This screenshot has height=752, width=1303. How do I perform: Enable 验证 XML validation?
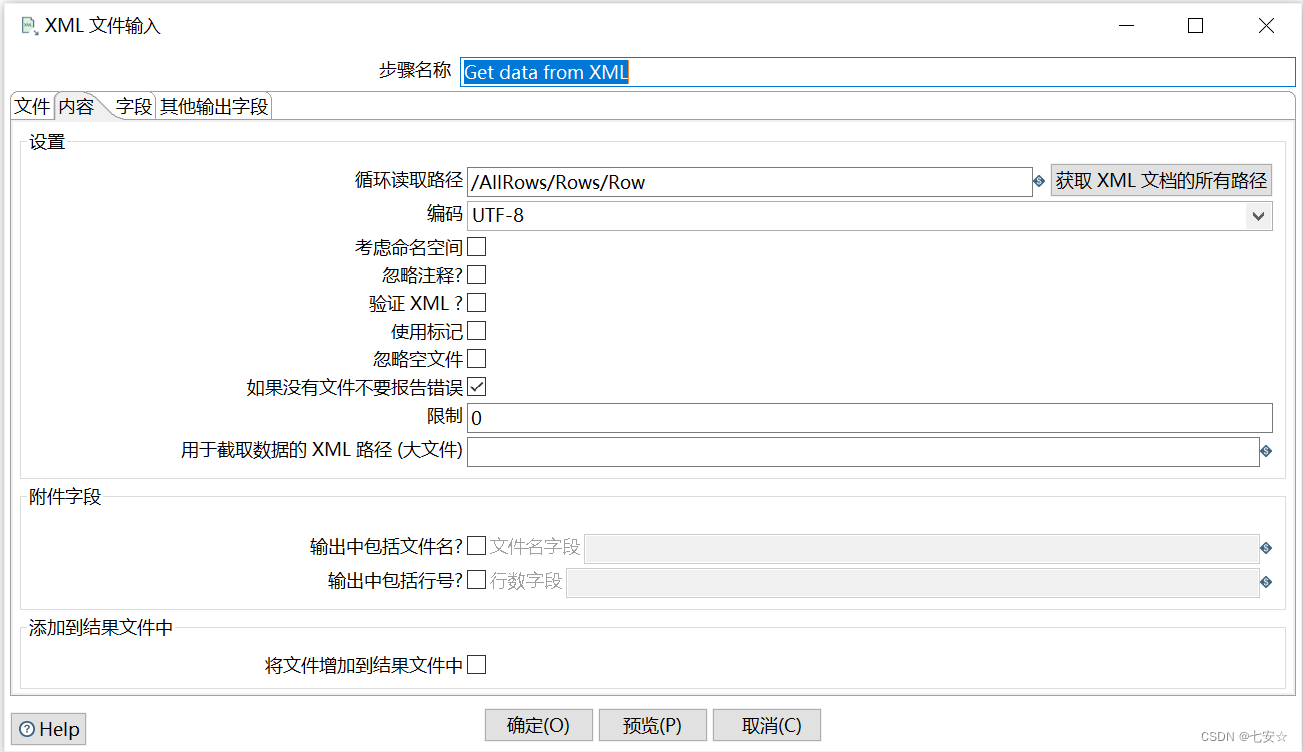coord(476,302)
